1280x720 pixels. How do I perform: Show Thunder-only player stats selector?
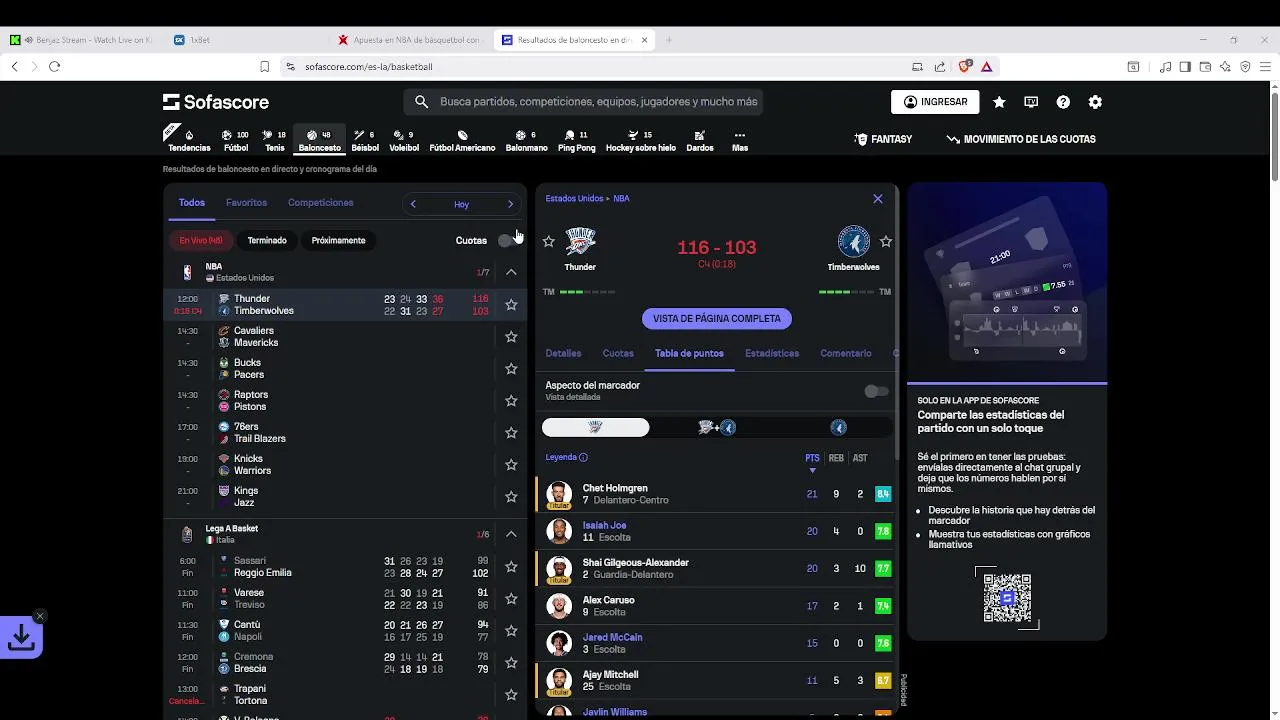tap(596, 428)
